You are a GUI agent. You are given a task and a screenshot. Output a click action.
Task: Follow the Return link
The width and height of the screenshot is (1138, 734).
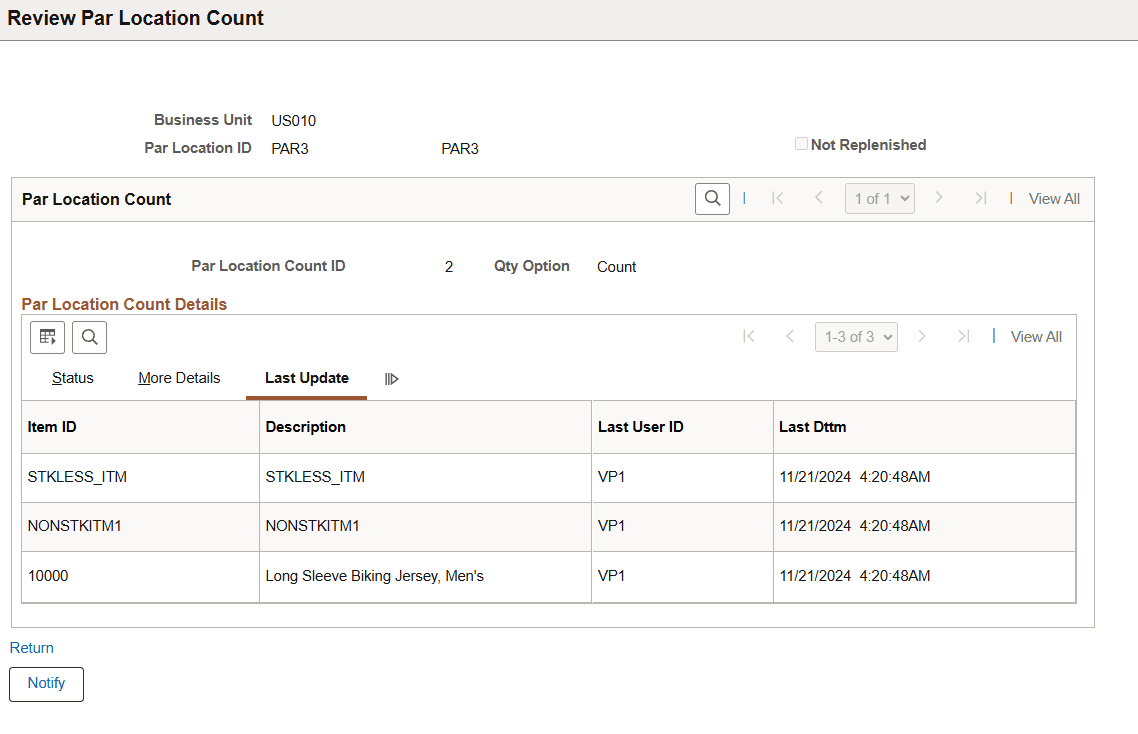click(31, 647)
